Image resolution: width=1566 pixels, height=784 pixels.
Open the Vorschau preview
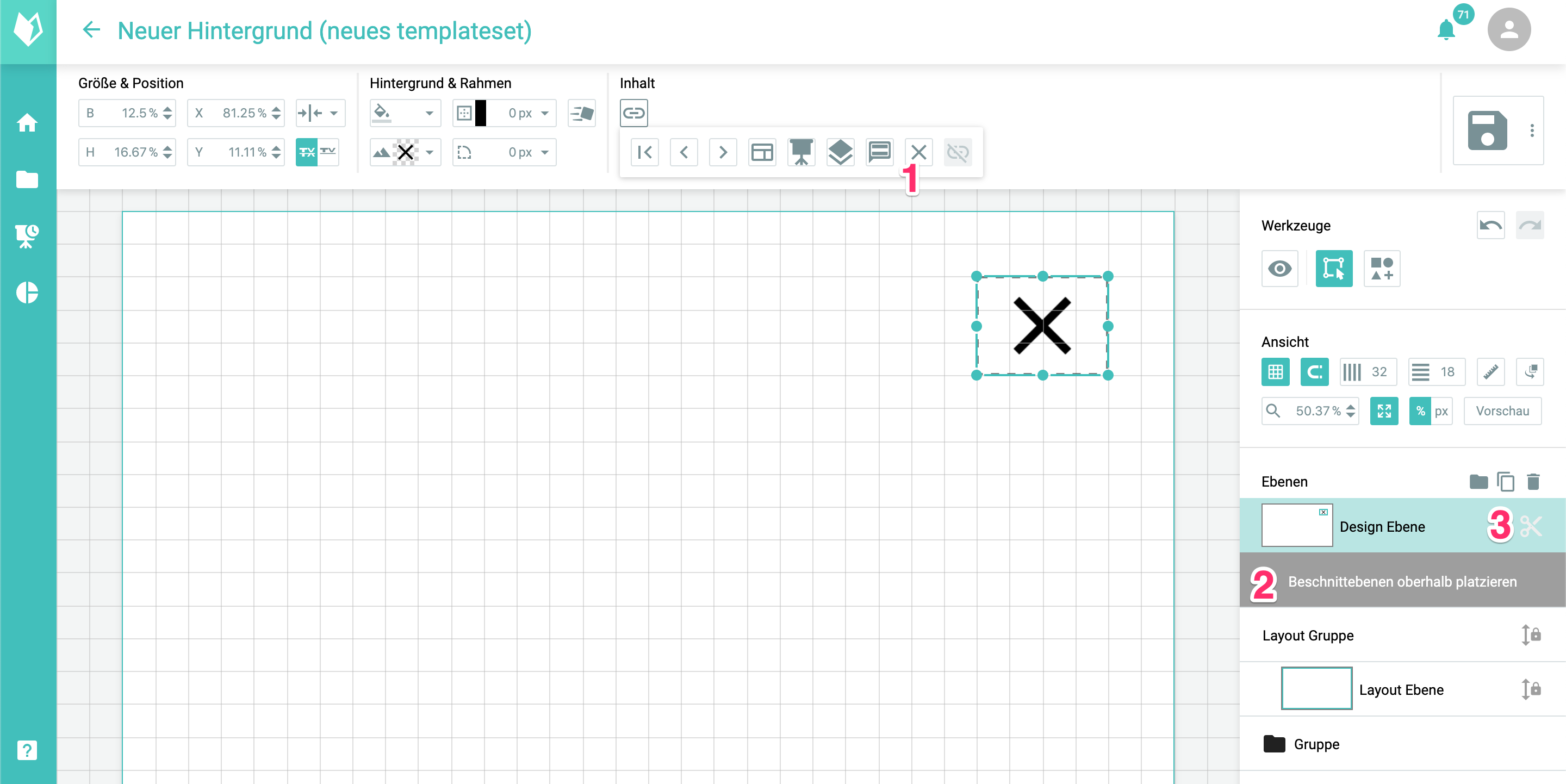coord(1502,412)
